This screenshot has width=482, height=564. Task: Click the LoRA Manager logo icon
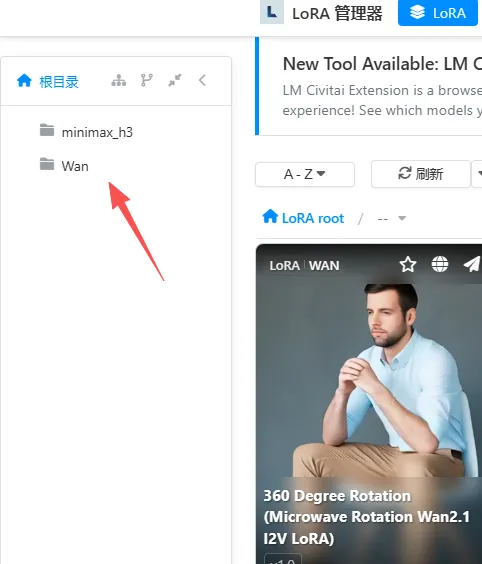(x=272, y=12)
